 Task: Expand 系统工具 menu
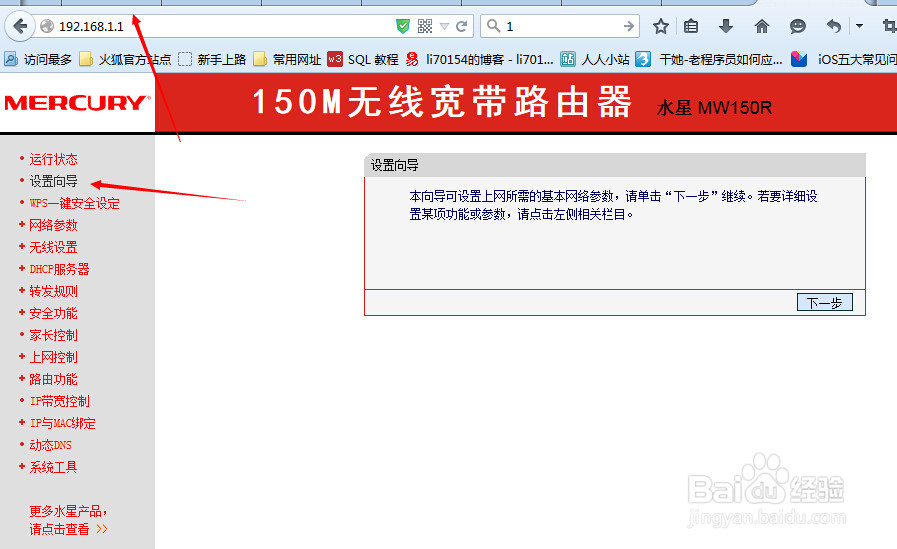coord(53,467)
